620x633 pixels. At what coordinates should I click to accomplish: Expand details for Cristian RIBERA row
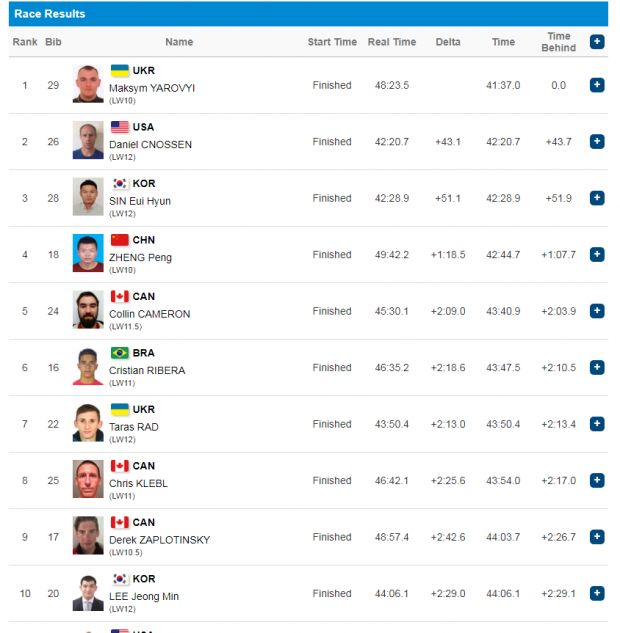tap(597, 368)
